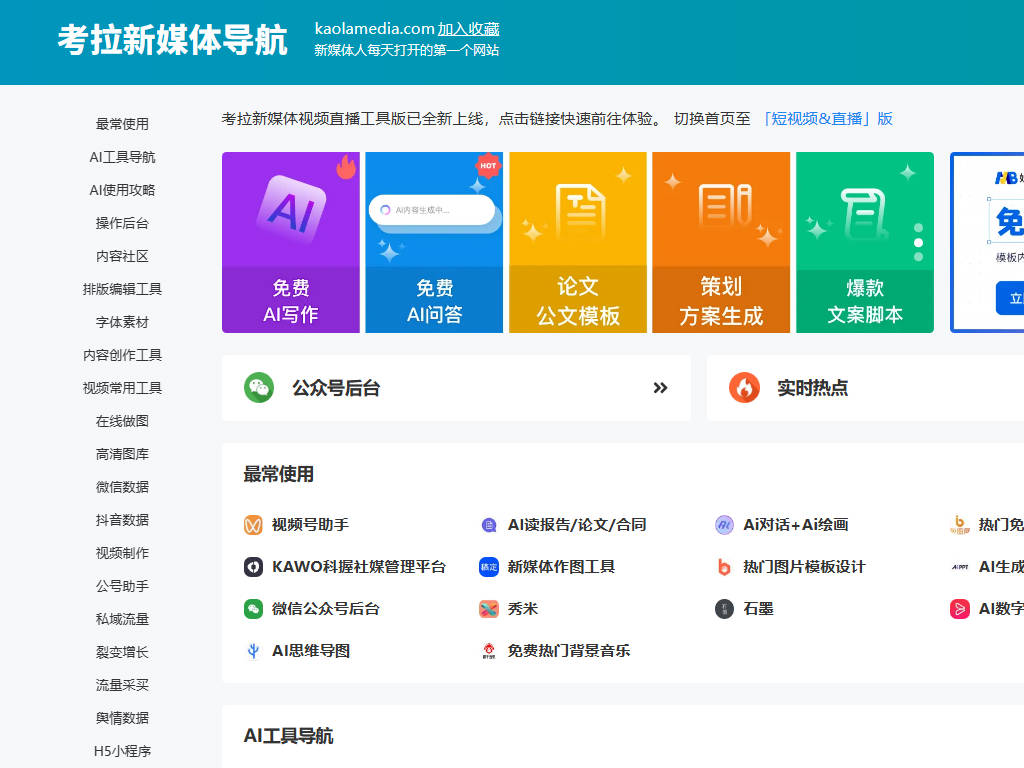Click the 秀米 site icon

coord(489,609)
